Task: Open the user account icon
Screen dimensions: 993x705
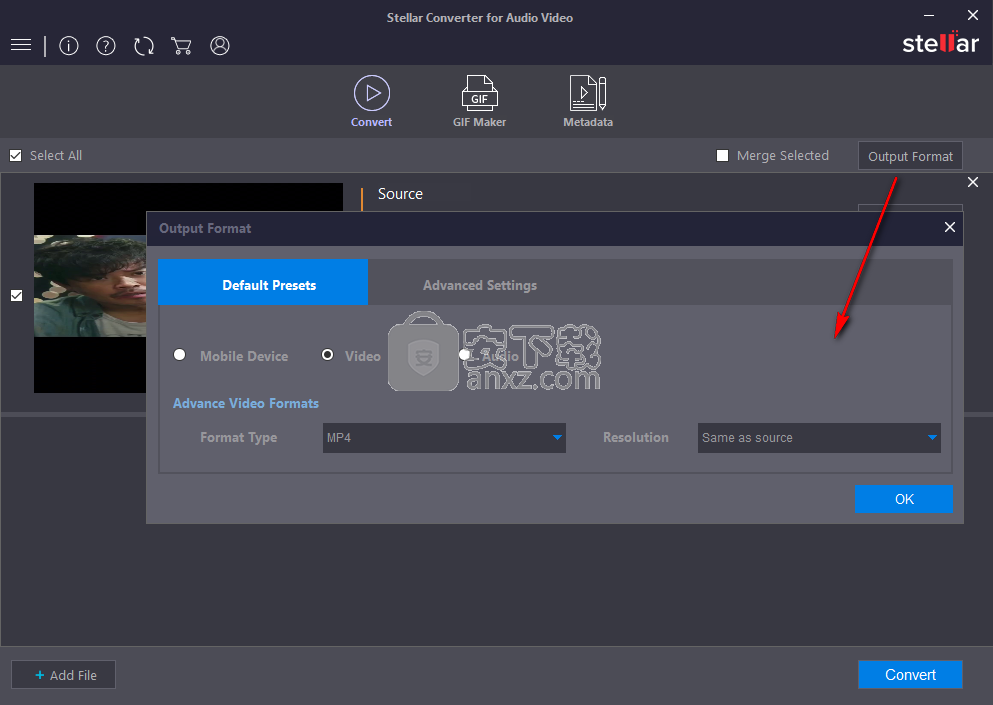Action: point(220,46)
